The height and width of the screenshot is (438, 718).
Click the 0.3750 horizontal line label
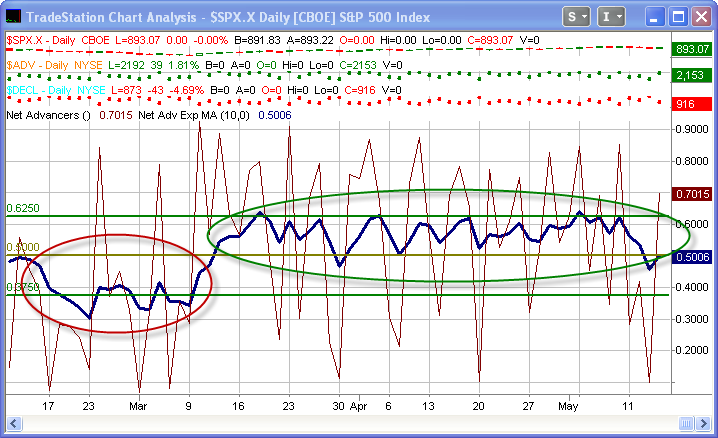point(23,287)
